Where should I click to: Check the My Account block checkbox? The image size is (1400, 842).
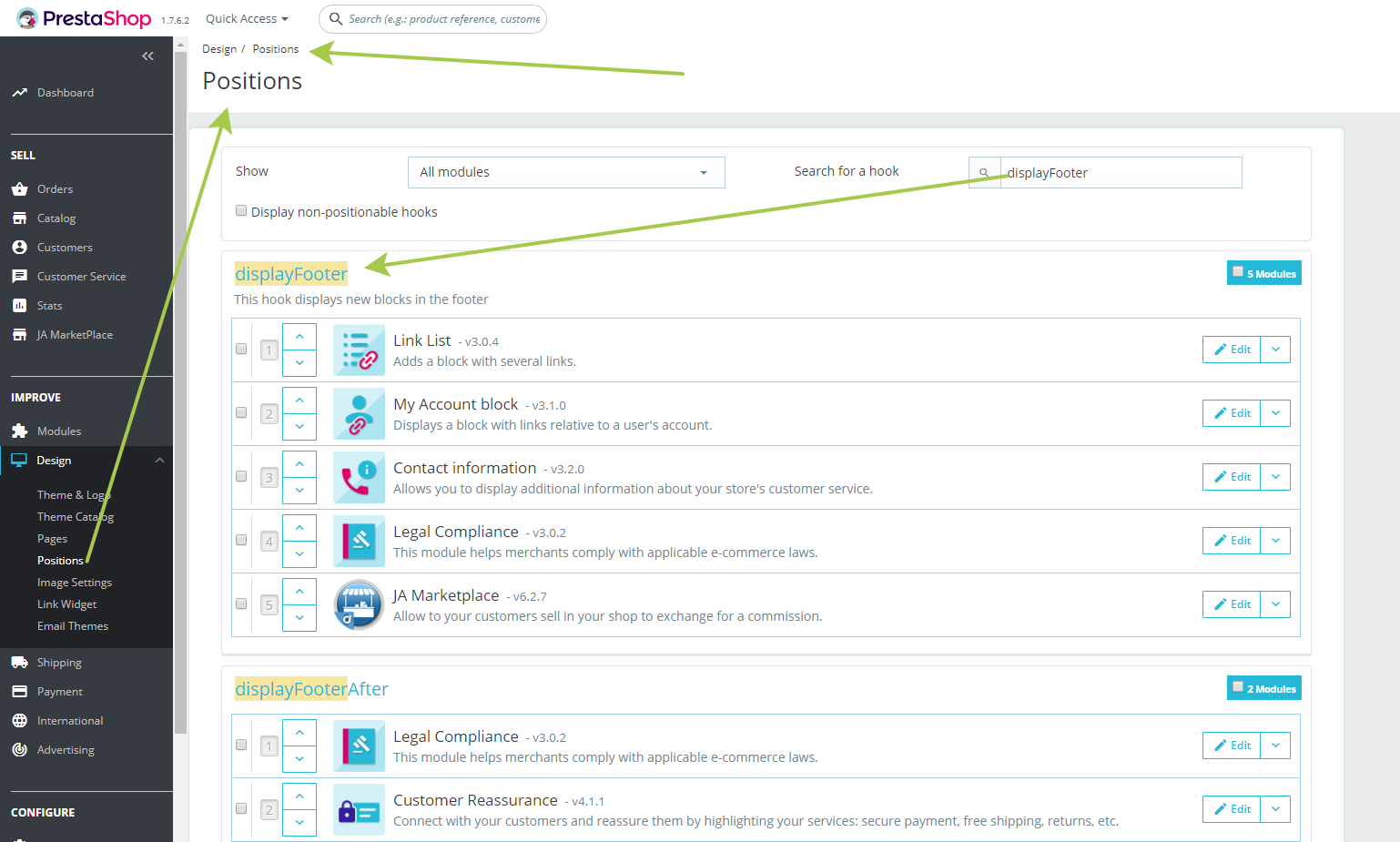click(241, 412)
